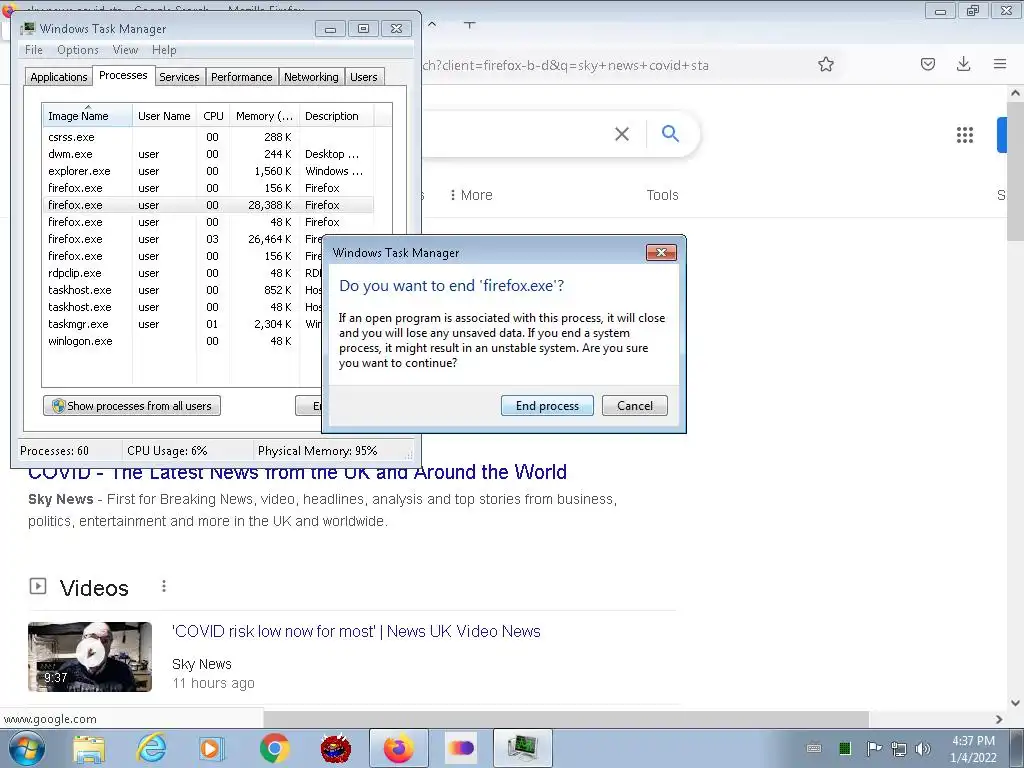Open the Services tab

pos(180,76)
